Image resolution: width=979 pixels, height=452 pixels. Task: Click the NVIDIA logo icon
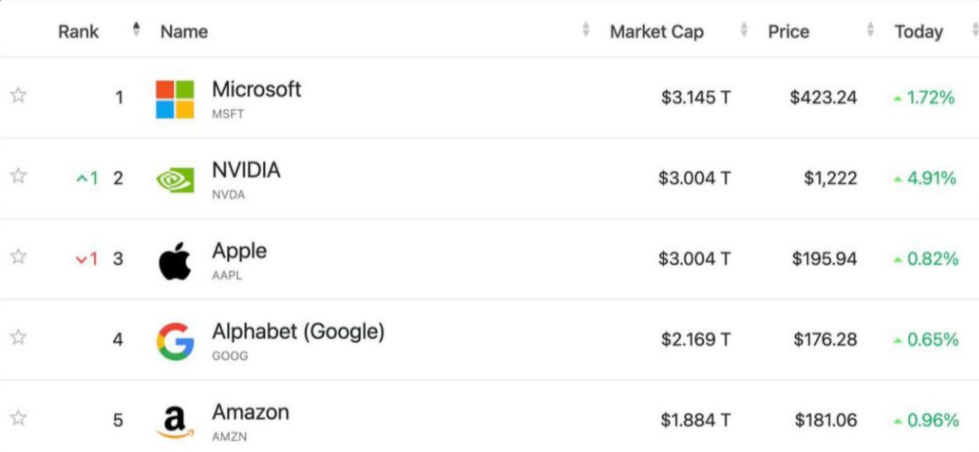pyautogui.click(x=175, y=179)
